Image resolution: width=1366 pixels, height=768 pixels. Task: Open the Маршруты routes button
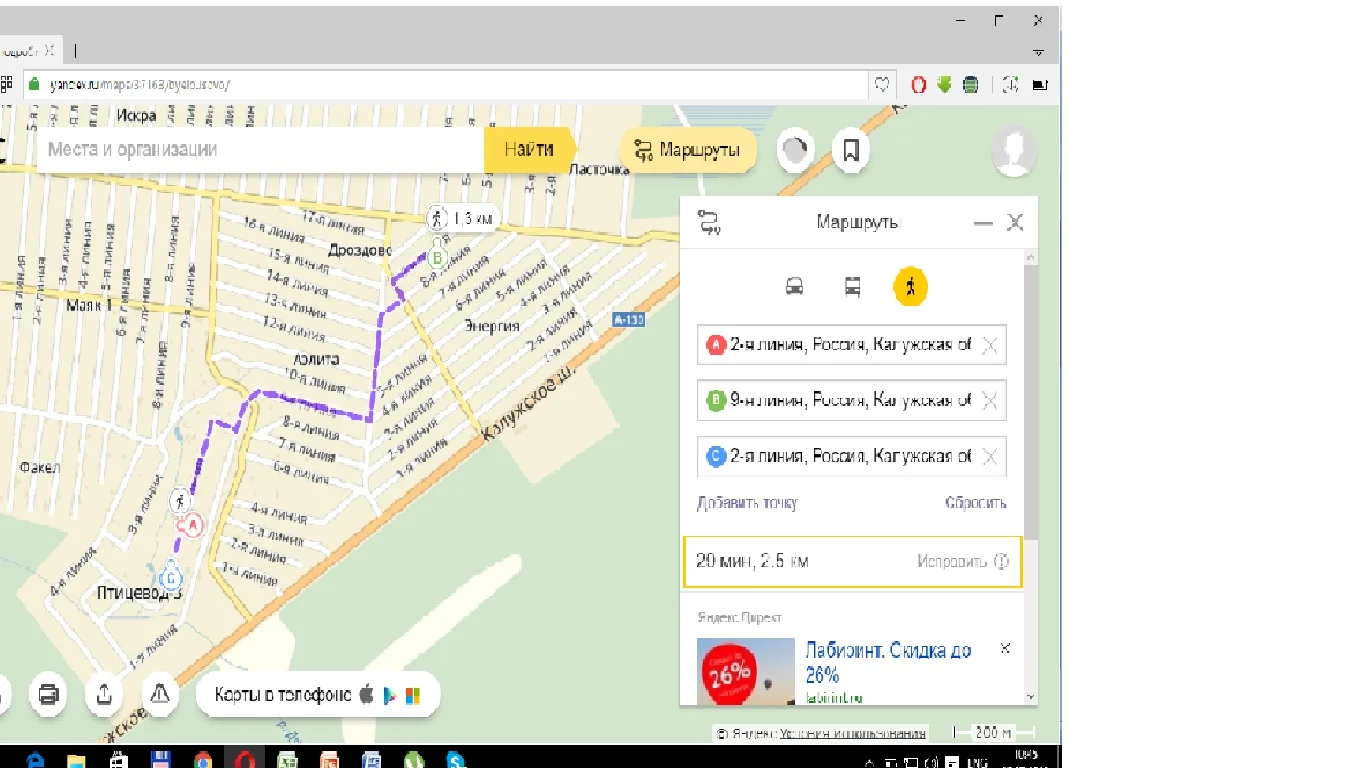688,151
